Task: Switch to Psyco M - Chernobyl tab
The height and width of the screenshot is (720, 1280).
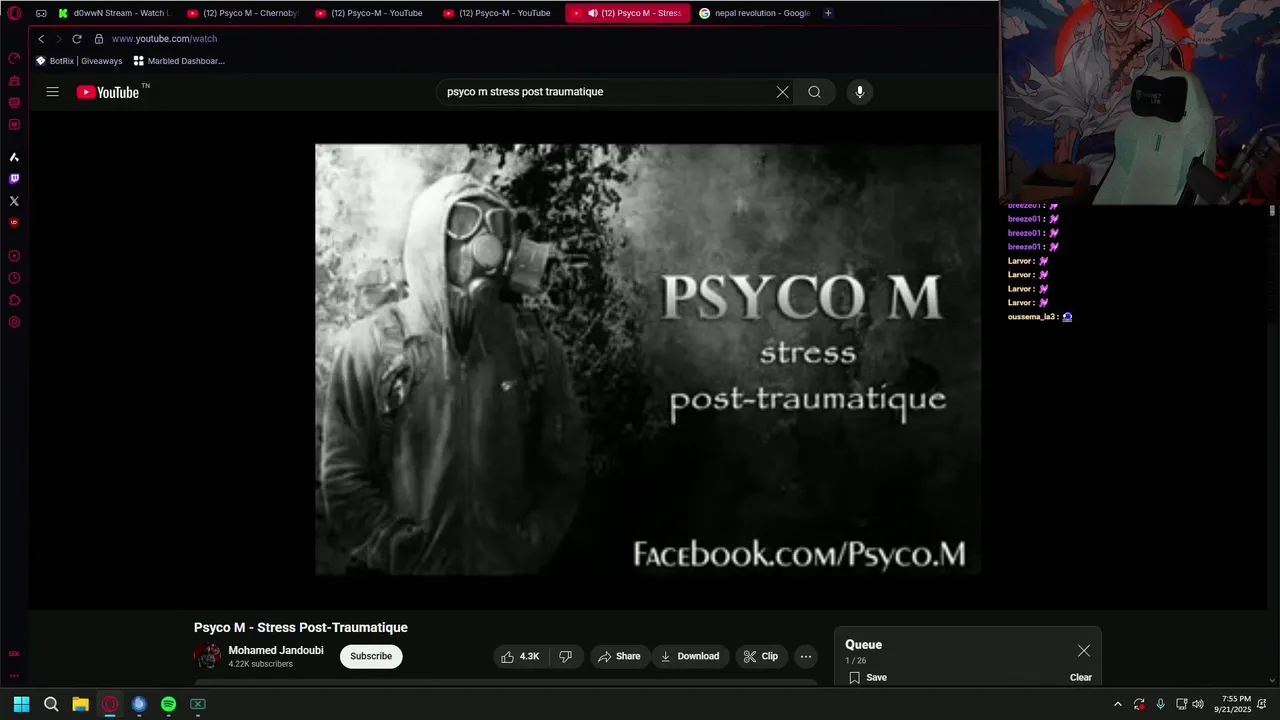Action: (x=244, y=13)
